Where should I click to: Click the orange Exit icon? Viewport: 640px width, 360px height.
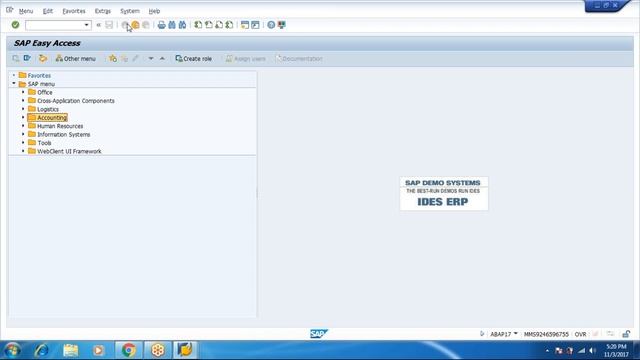tap(136, 25)
